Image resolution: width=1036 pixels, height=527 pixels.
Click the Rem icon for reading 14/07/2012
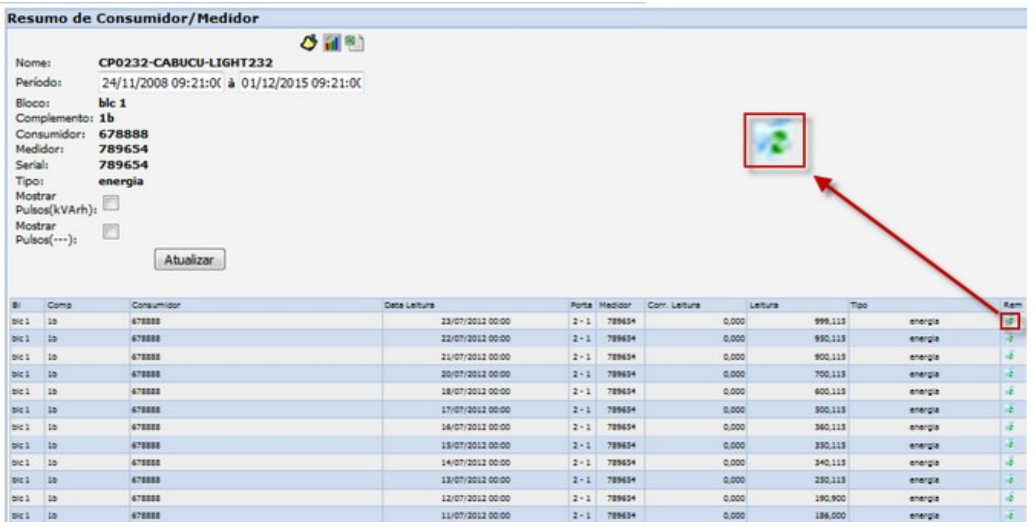click(1010, 460)
